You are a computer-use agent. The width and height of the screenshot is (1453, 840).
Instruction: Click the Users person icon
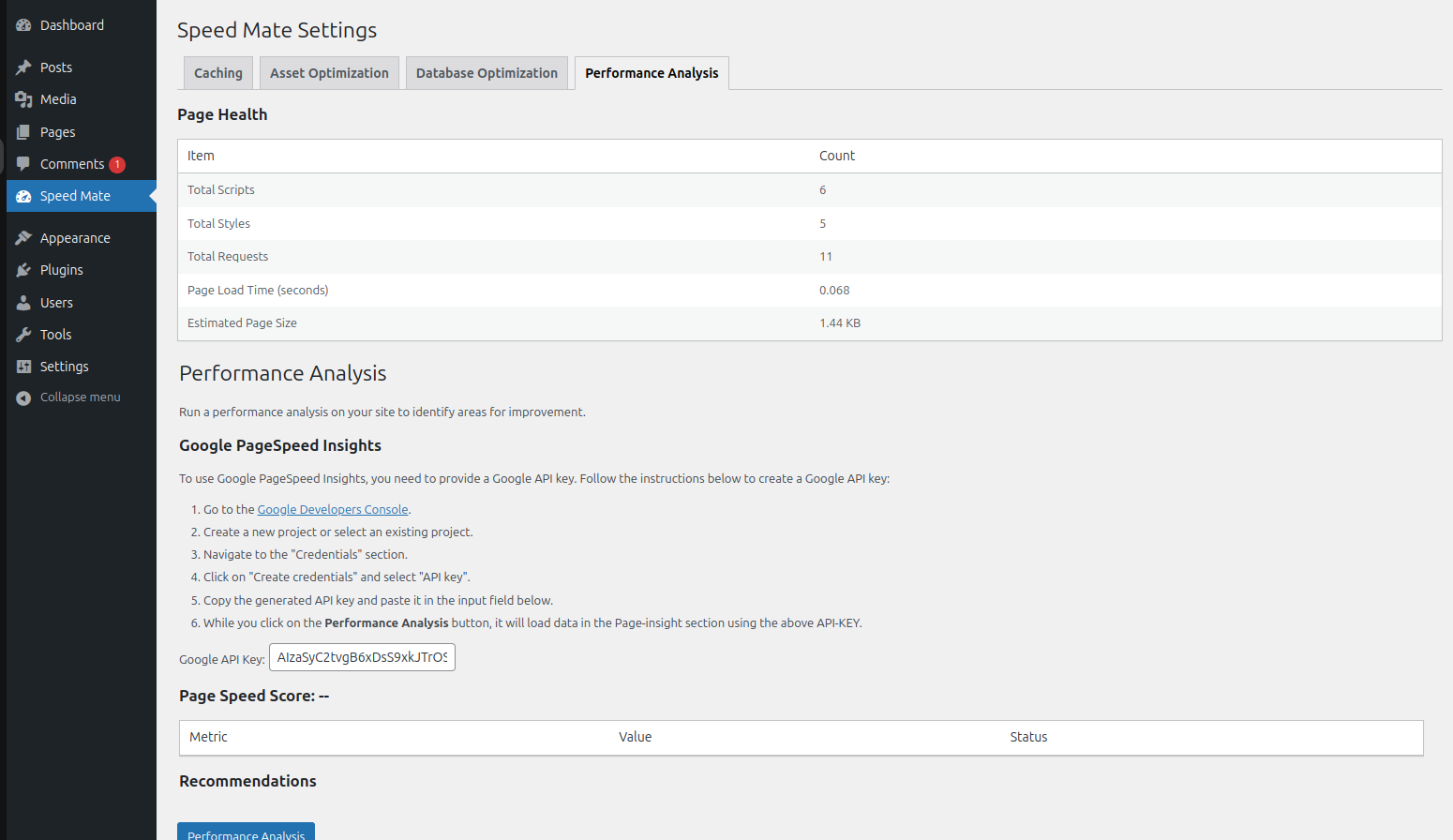[23, 303]
